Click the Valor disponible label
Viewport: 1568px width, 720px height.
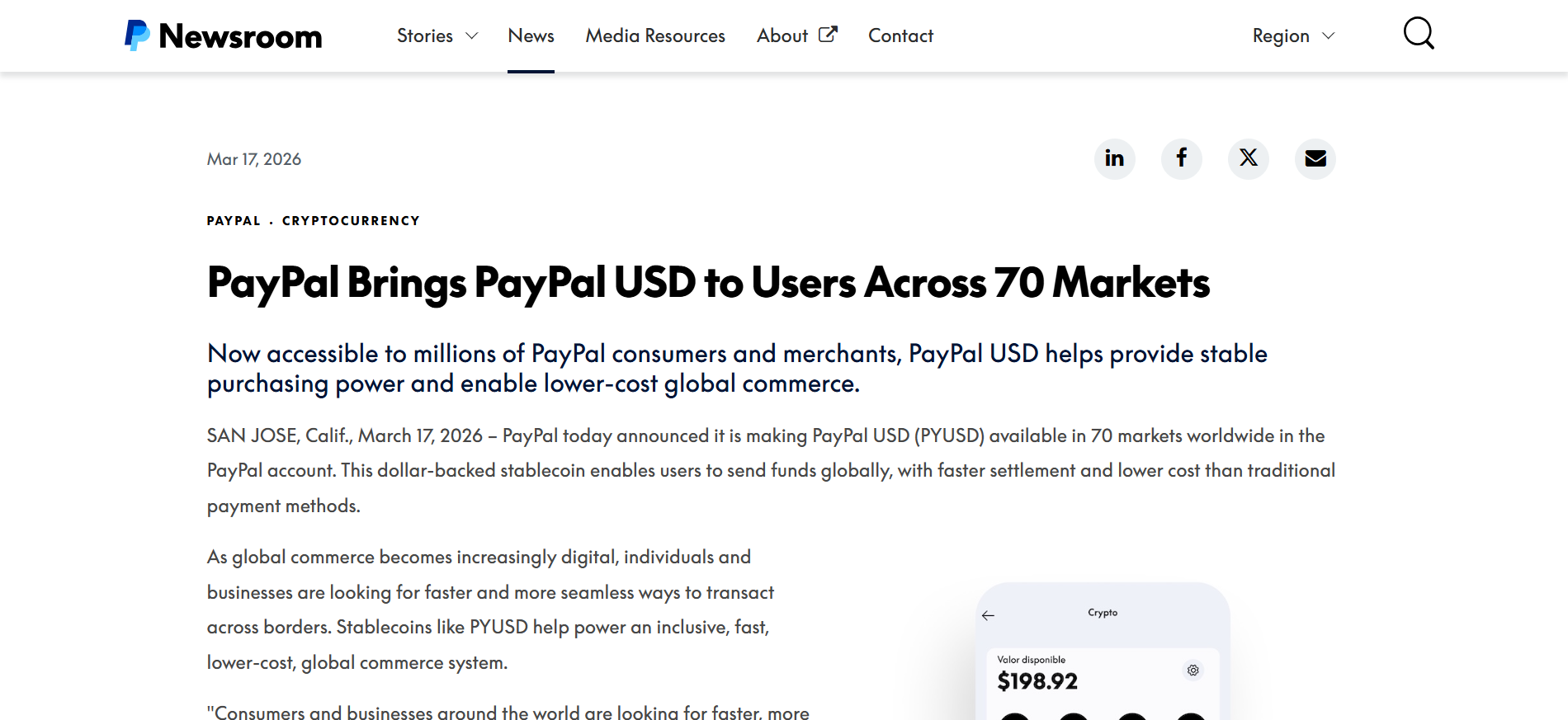(1031, 660)
